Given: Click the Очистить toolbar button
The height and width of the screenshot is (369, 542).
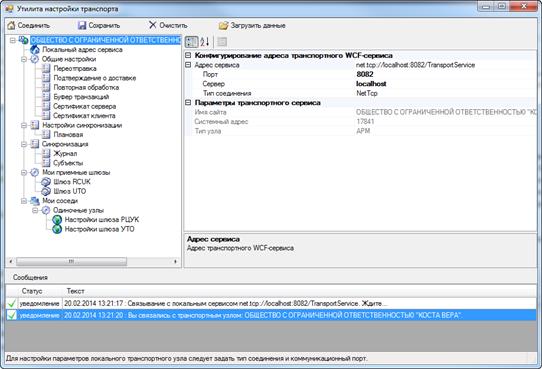Looking at the screenshot, I should click(x=168, y=25).
